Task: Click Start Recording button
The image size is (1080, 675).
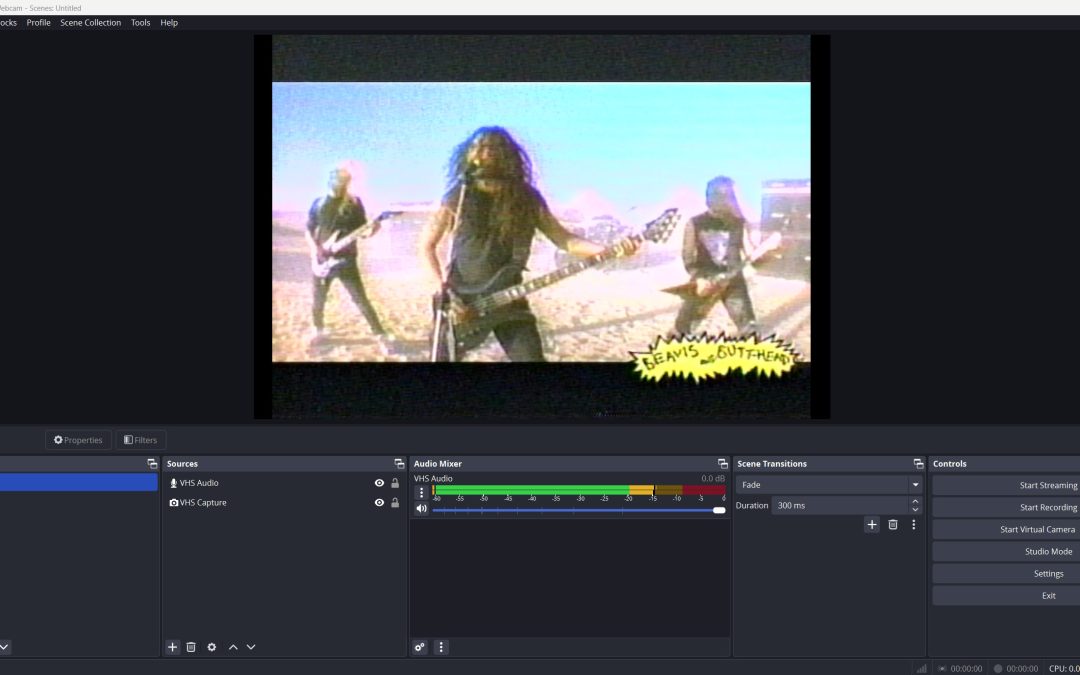Action: point(1048,508)
